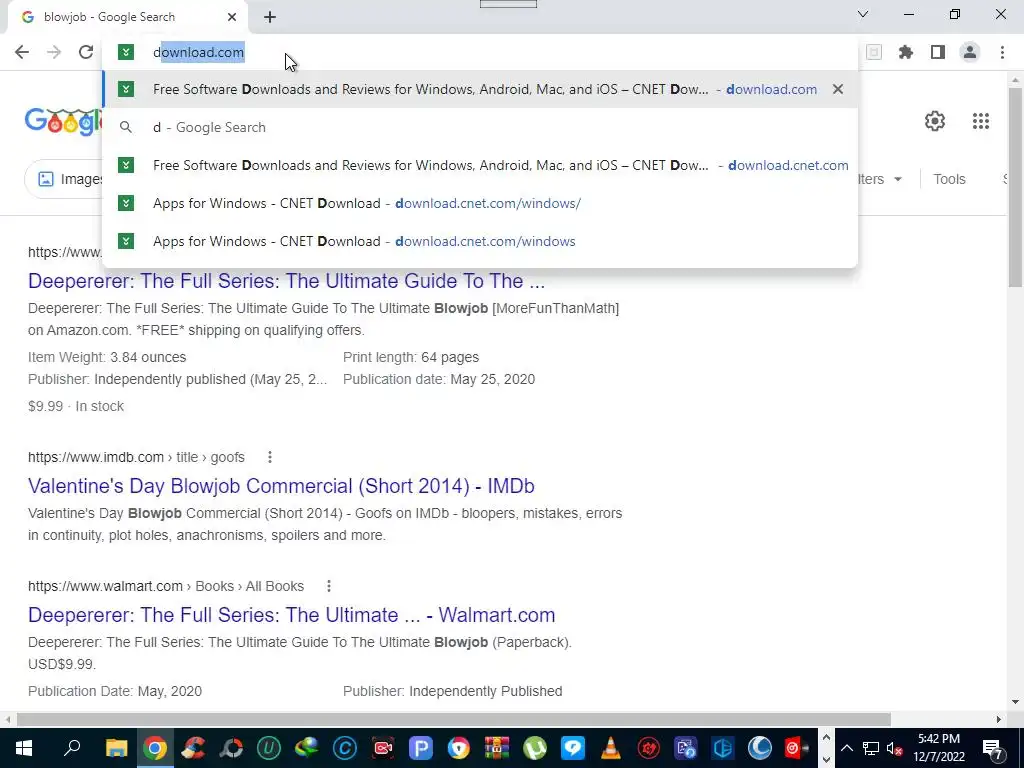Click the Google logo
Screen dimensions: 1024x768
(63, 122)
